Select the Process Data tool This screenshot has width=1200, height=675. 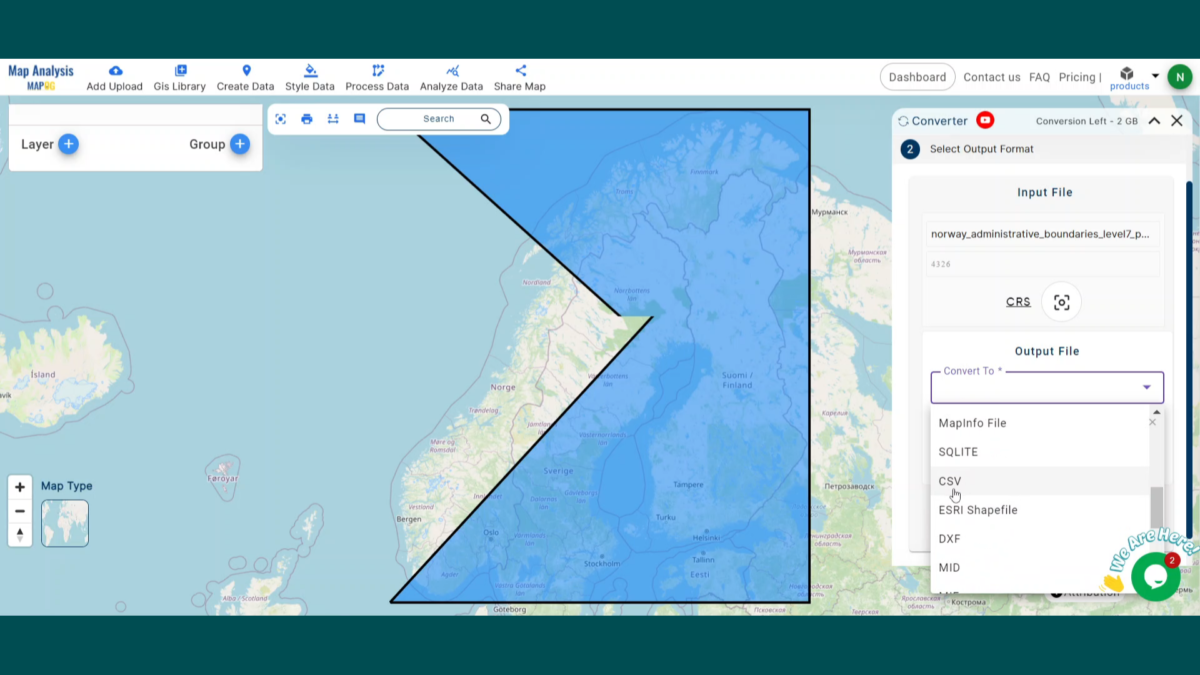tap(377, 76)
